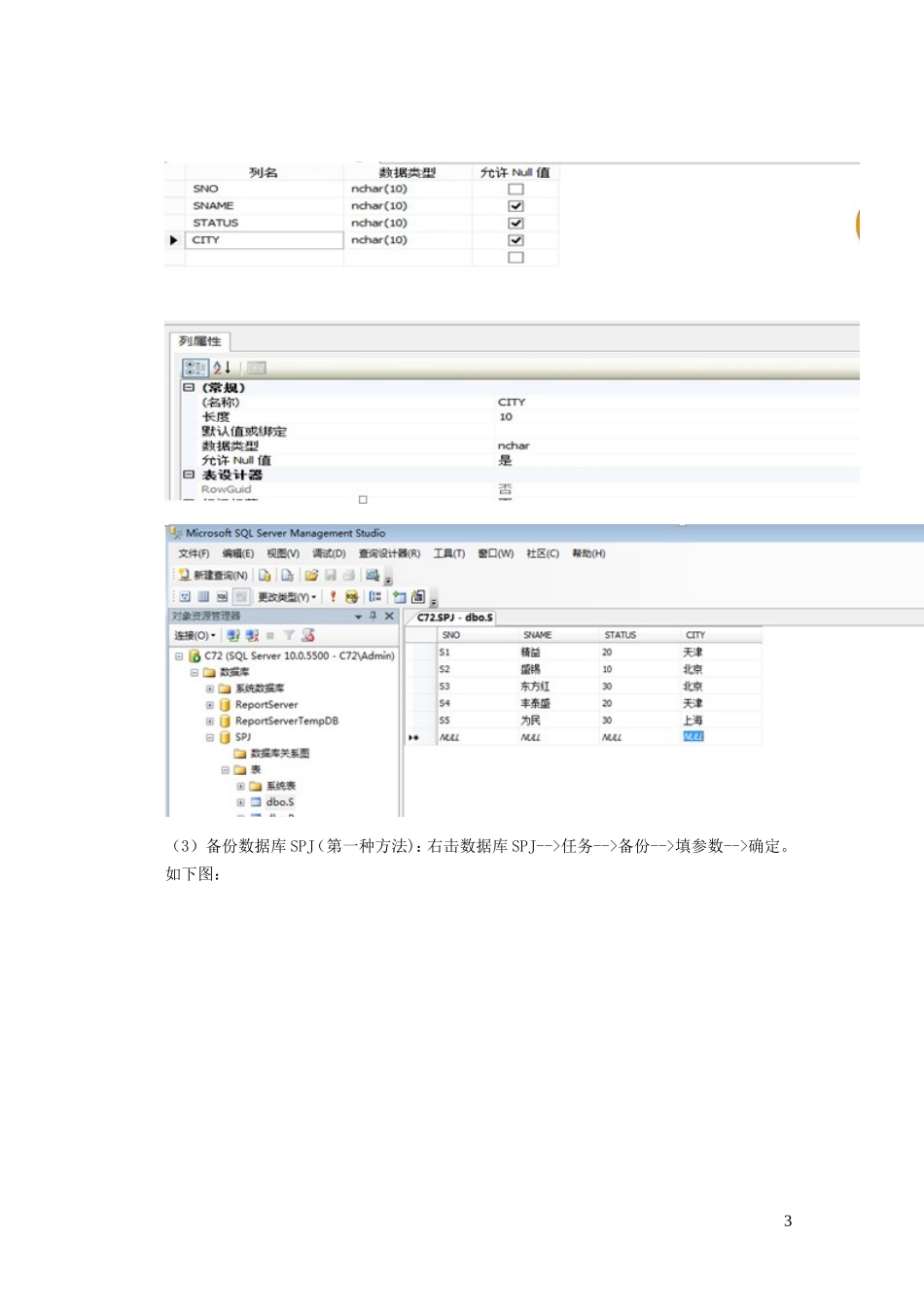Collapse the 数据库 folder node
Screen dimensions: 924x1307
(194, 672)
